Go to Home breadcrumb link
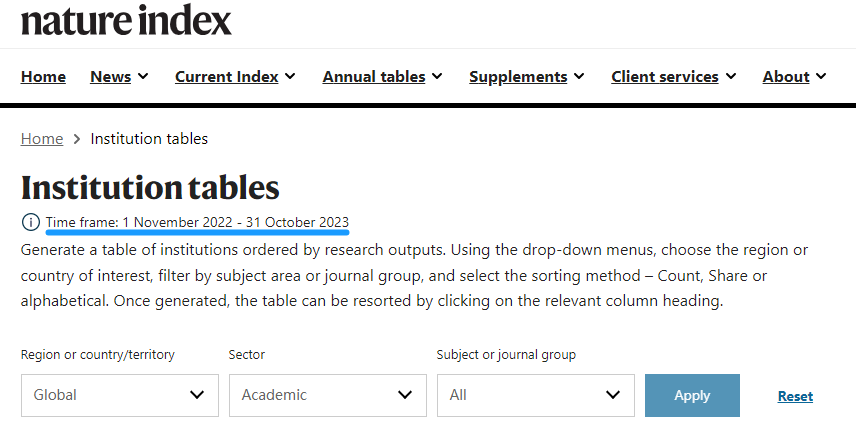The height and width of the screenshot is (436, 856). 42,139
